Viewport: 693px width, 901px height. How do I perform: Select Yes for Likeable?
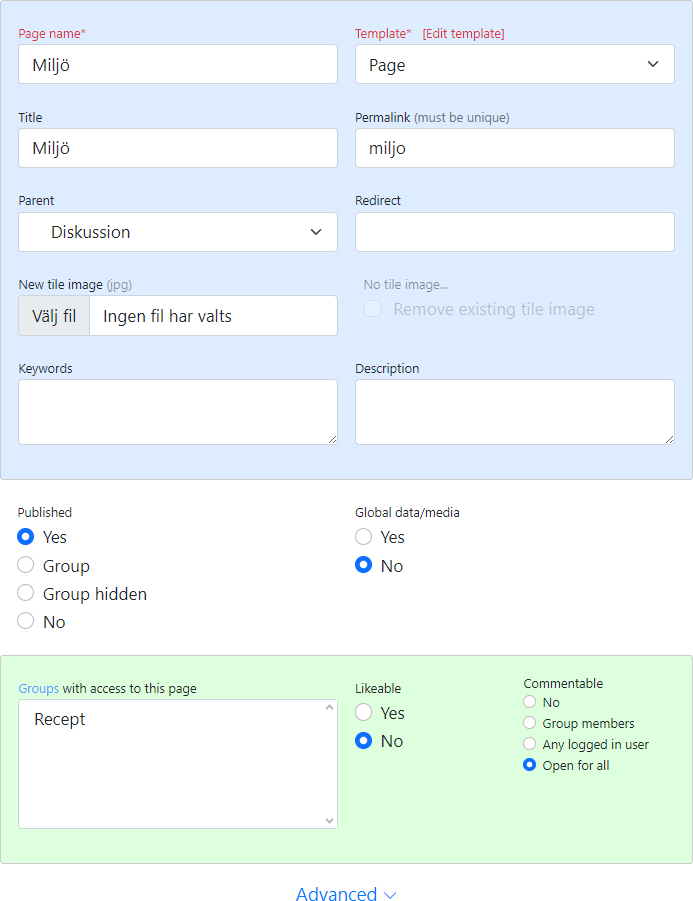[x=364, y=713]
